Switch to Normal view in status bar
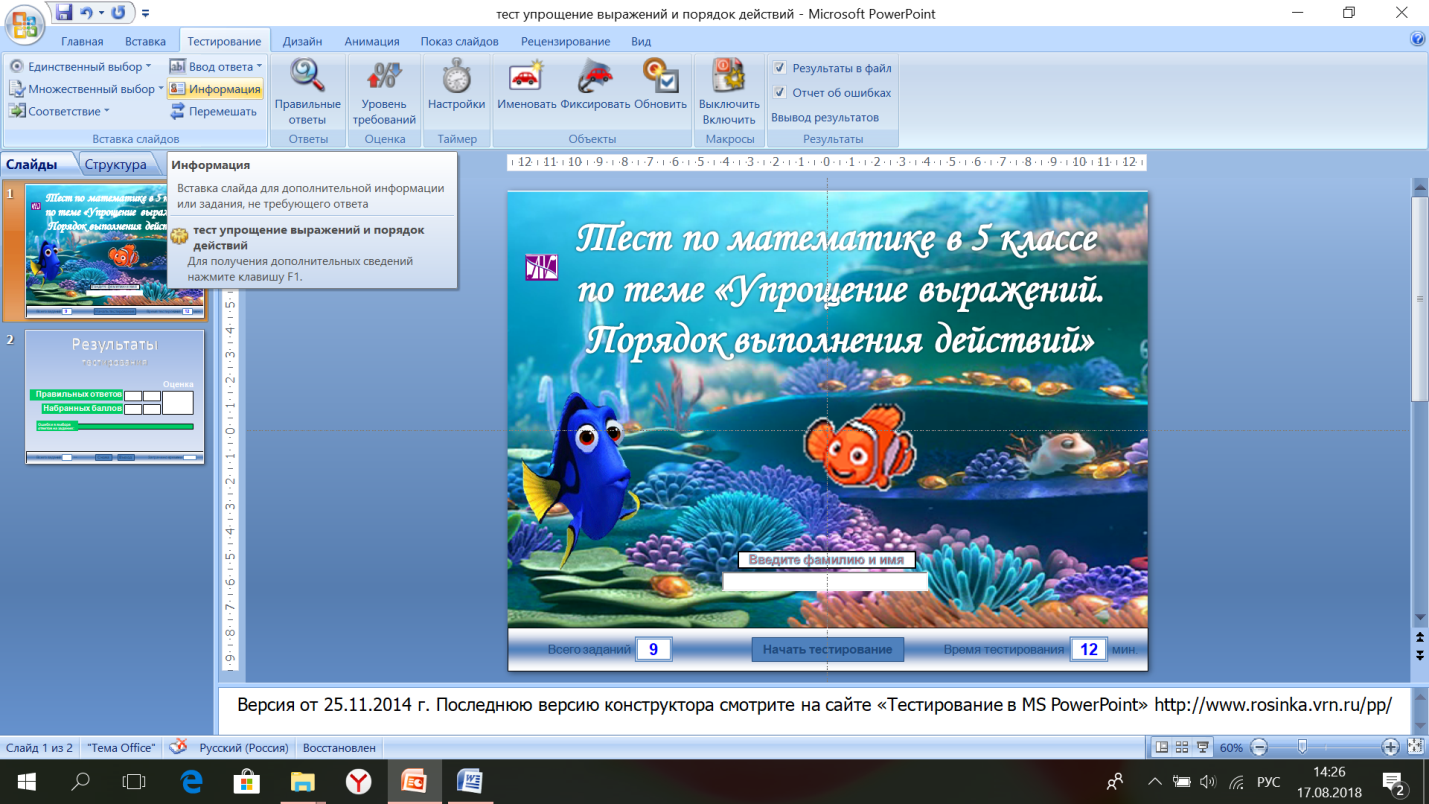 tap(1161, 747)
